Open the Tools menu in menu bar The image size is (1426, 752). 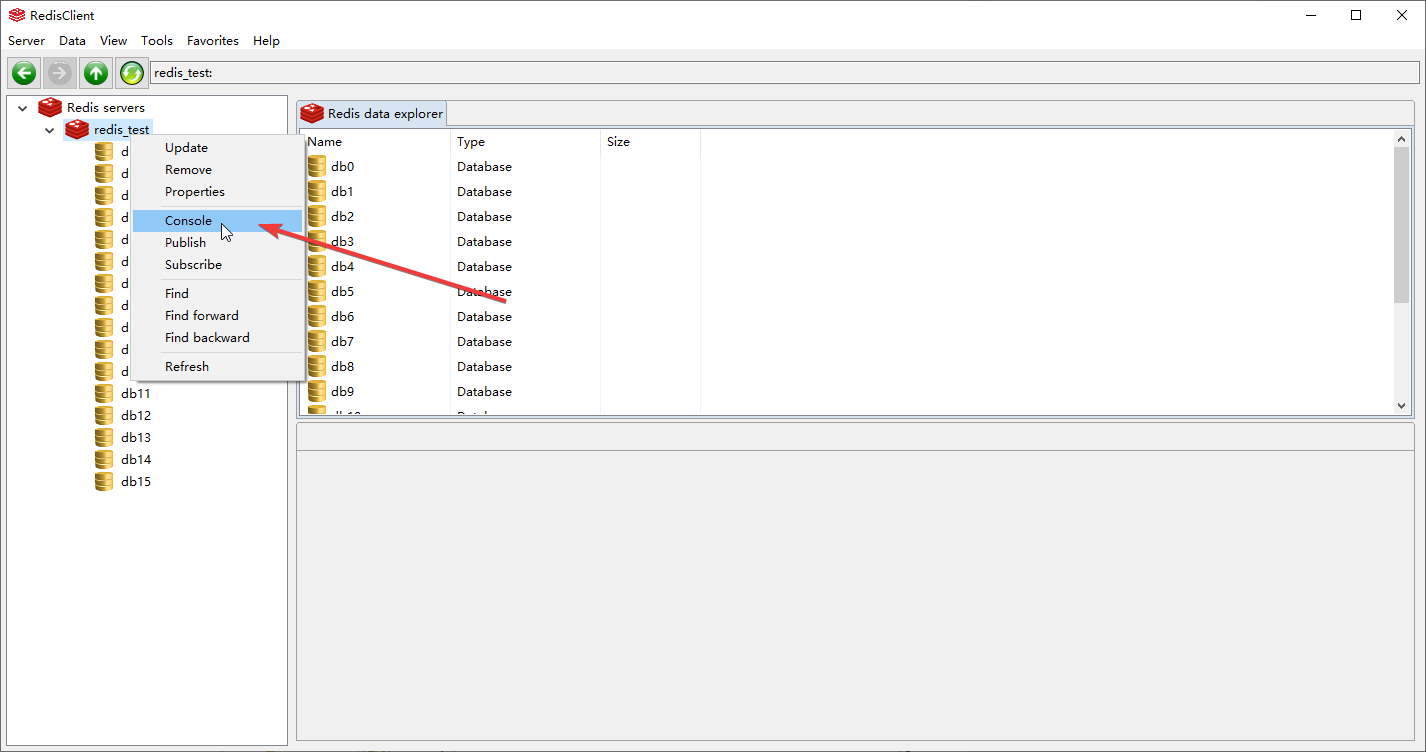pyautogui.click(x=157, y=41)
